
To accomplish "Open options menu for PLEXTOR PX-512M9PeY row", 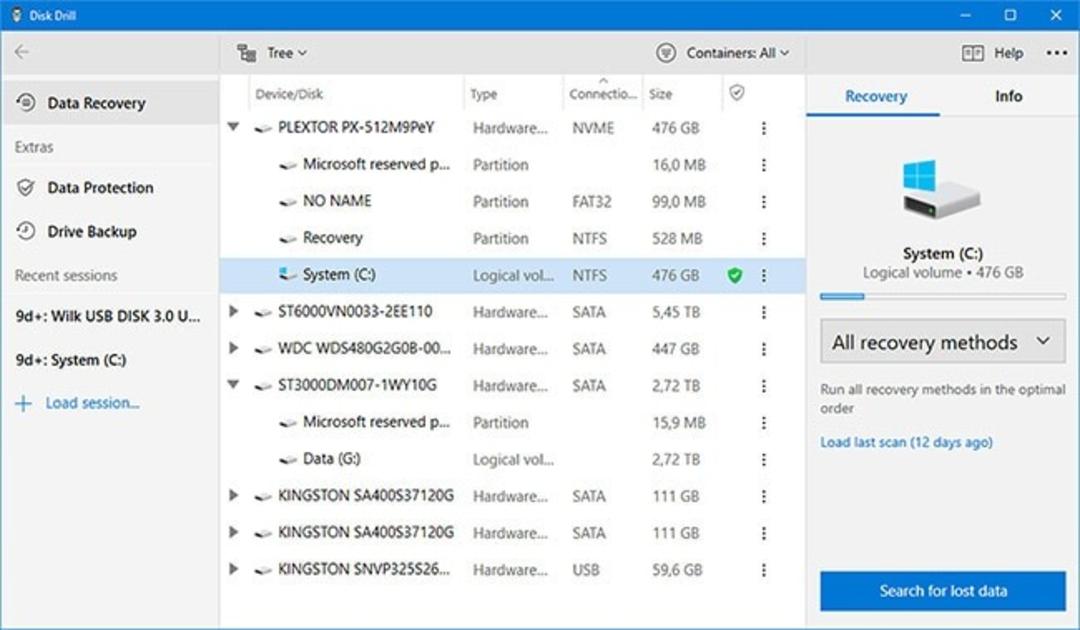I will [x=763, y=128].
